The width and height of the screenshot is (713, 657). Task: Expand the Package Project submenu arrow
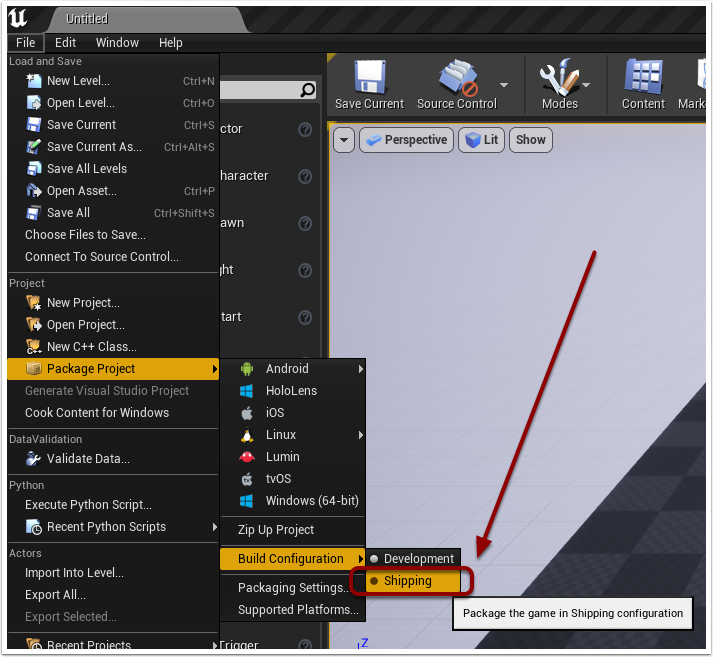point(215,369)
